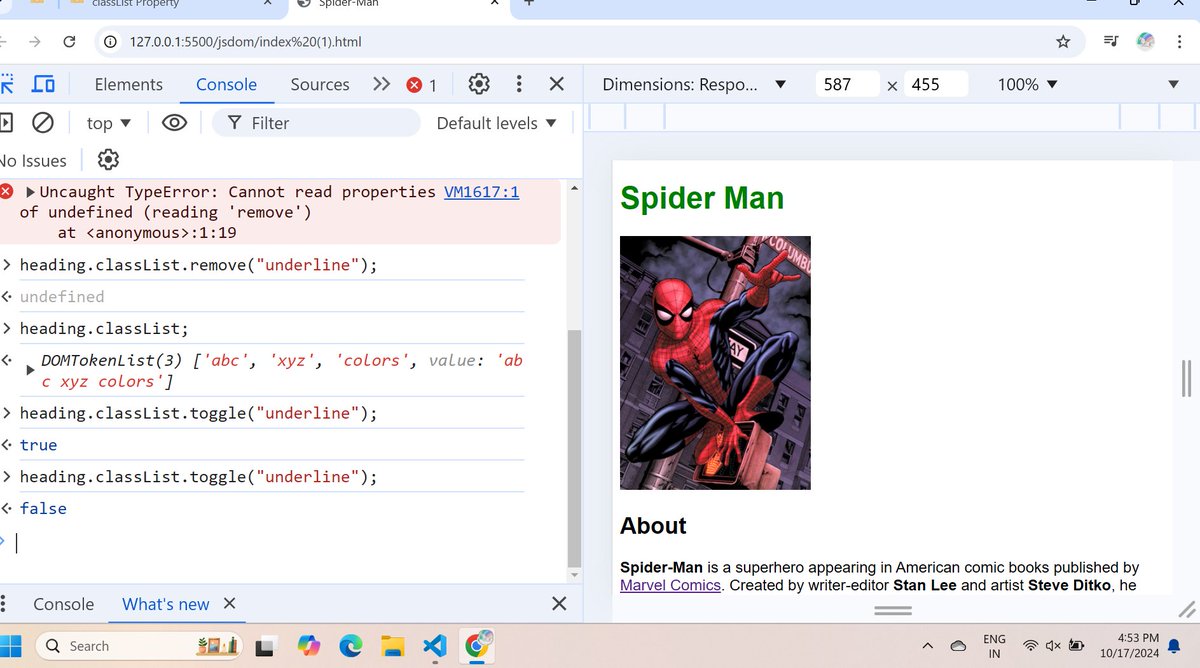Screen dimensions: 1200x668
Task: Bookmark the page with the star icon
Action: pos(1064,42)
